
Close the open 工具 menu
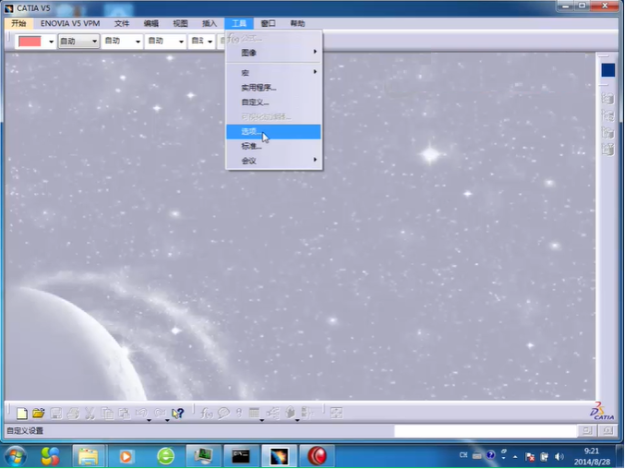239,24
